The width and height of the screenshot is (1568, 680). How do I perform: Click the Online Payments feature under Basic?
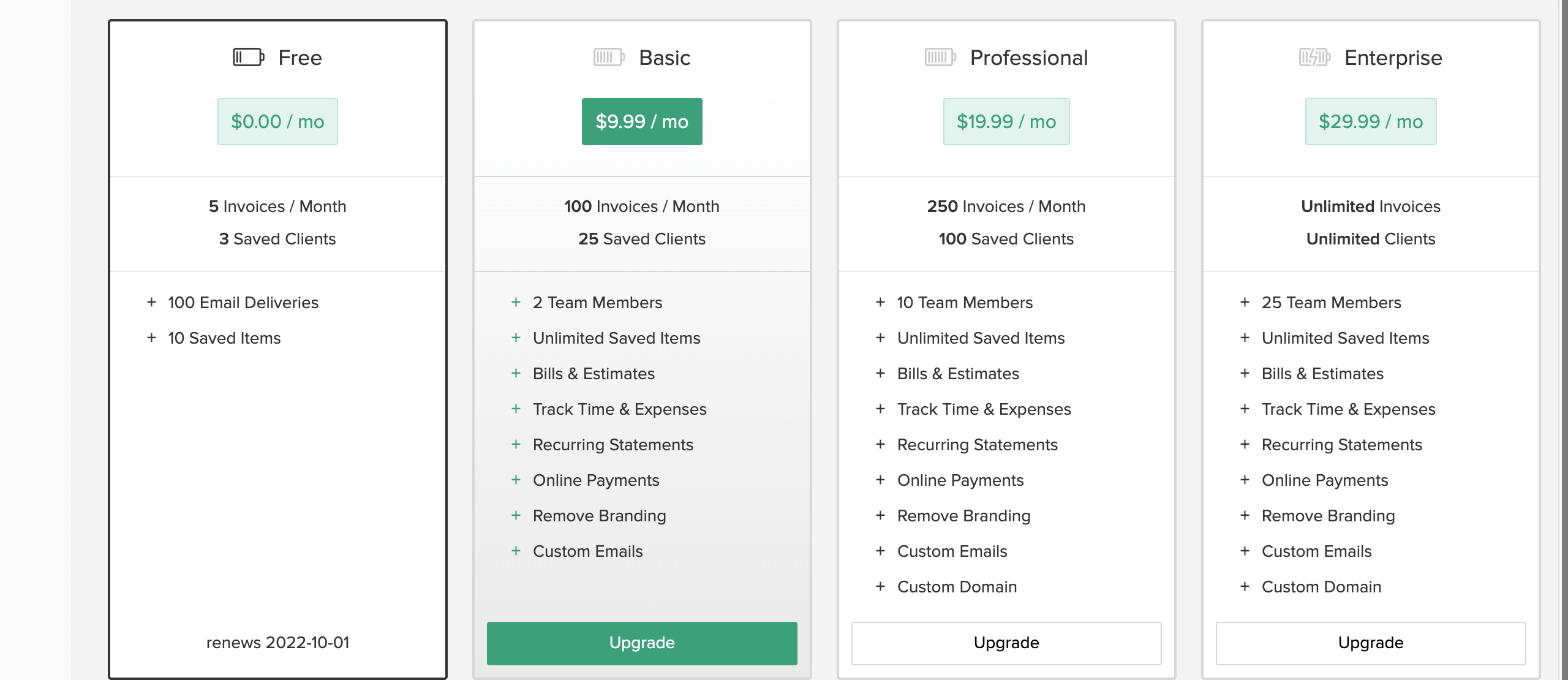tap(596, 480)
